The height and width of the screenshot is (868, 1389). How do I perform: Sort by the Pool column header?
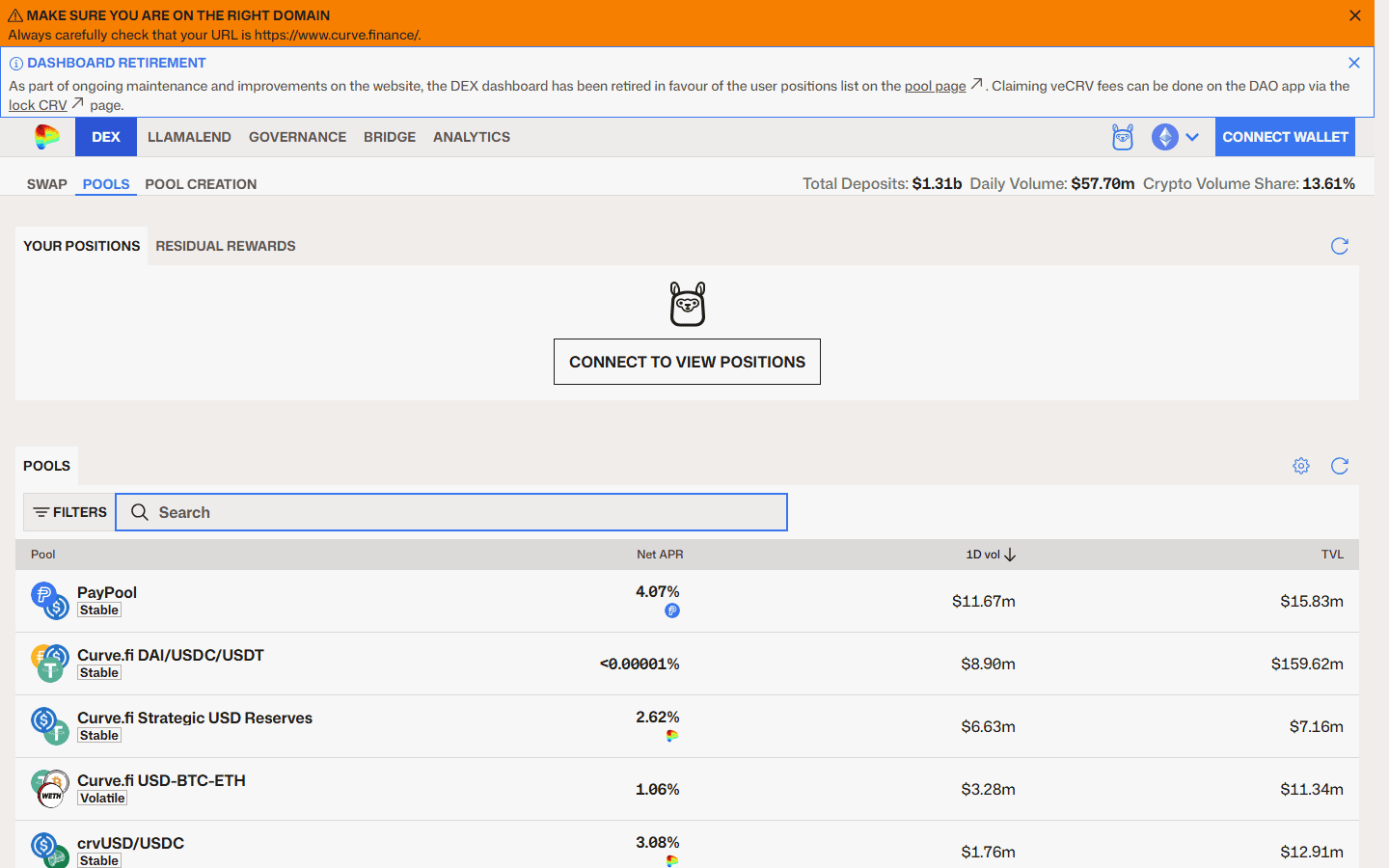43,555
